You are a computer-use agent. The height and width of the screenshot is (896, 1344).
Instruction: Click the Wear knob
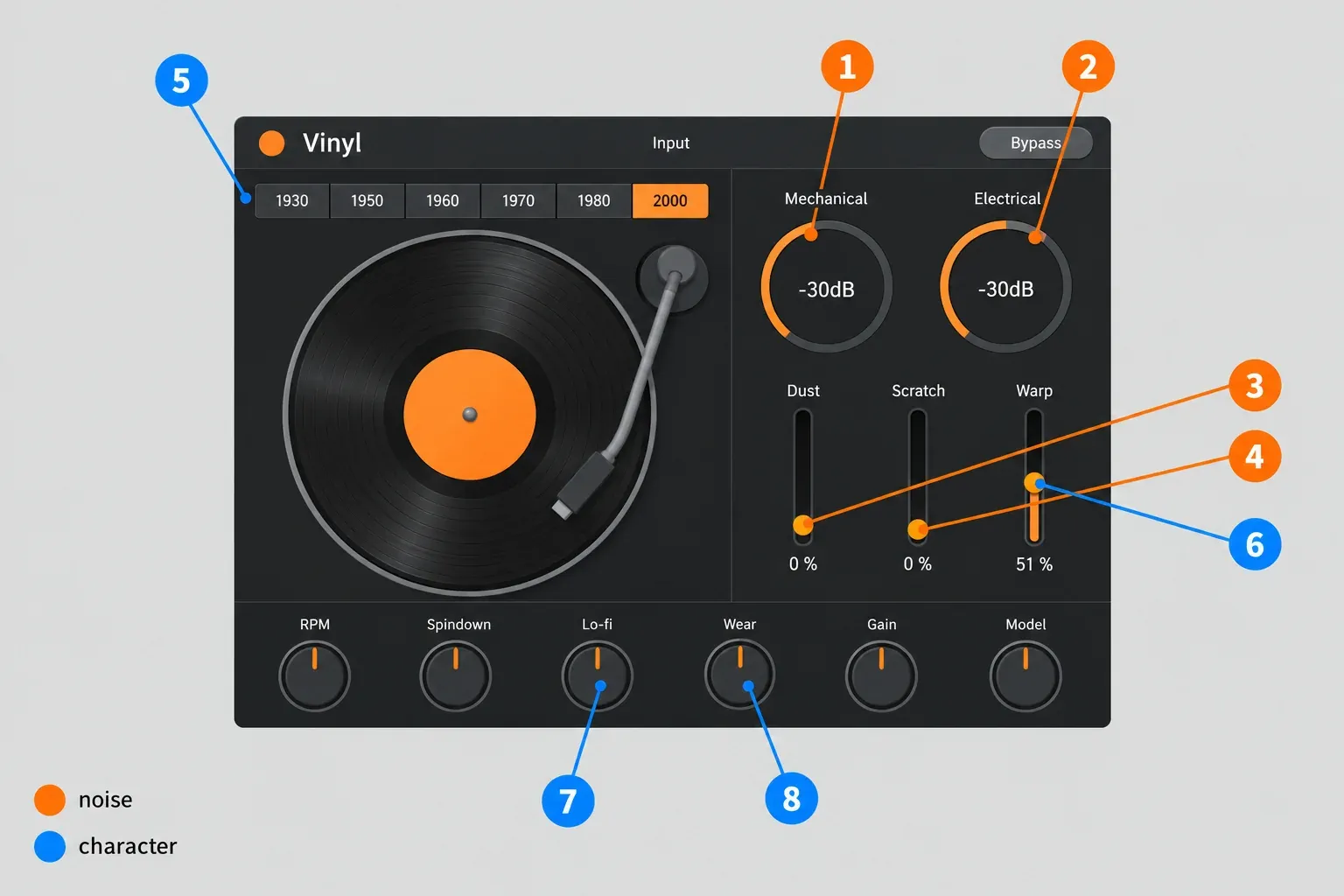point(740,674)
